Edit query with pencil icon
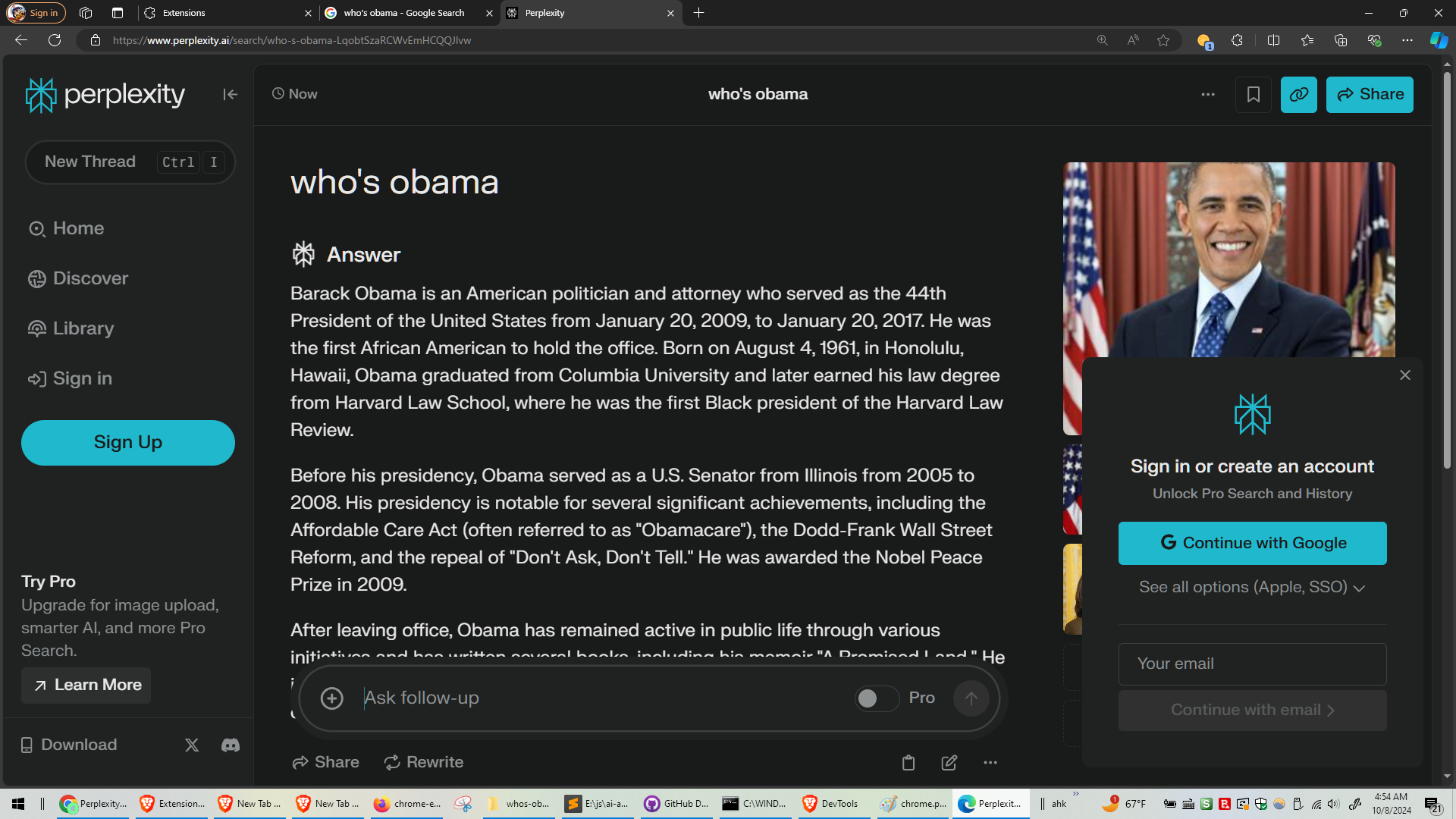 point(949,763)
